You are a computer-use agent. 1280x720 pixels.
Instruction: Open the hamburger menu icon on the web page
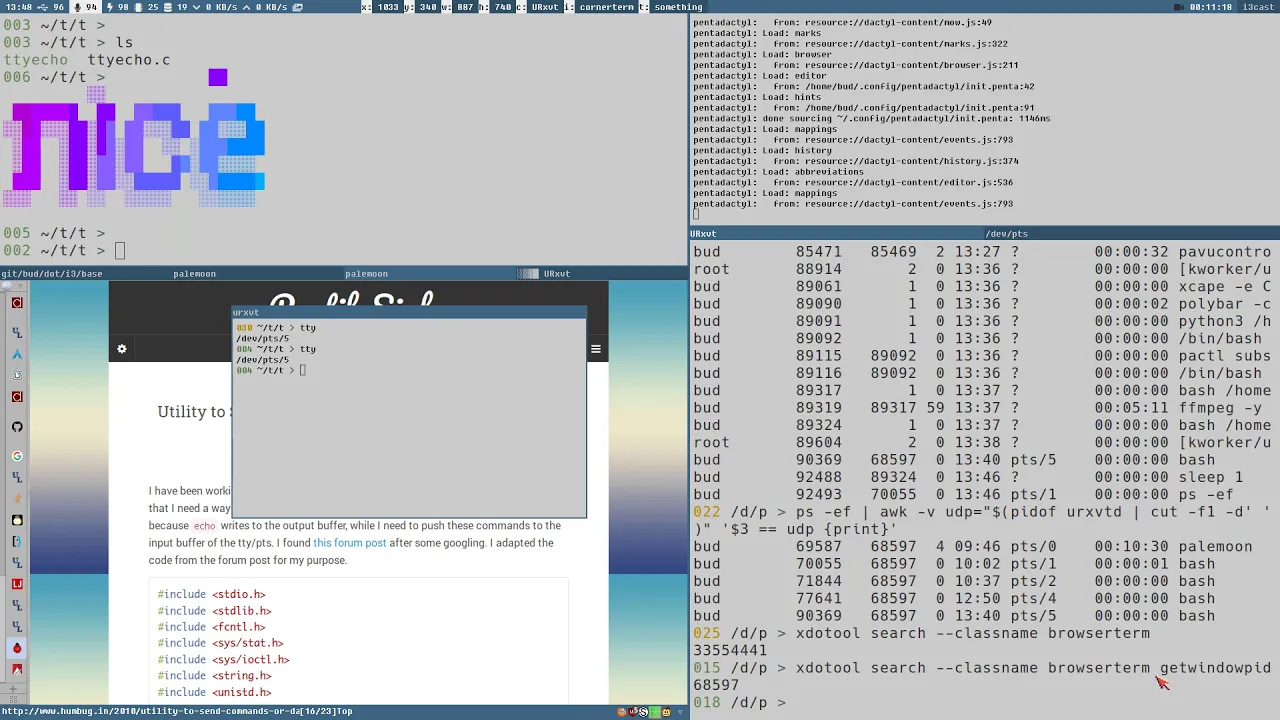[595, 349]
